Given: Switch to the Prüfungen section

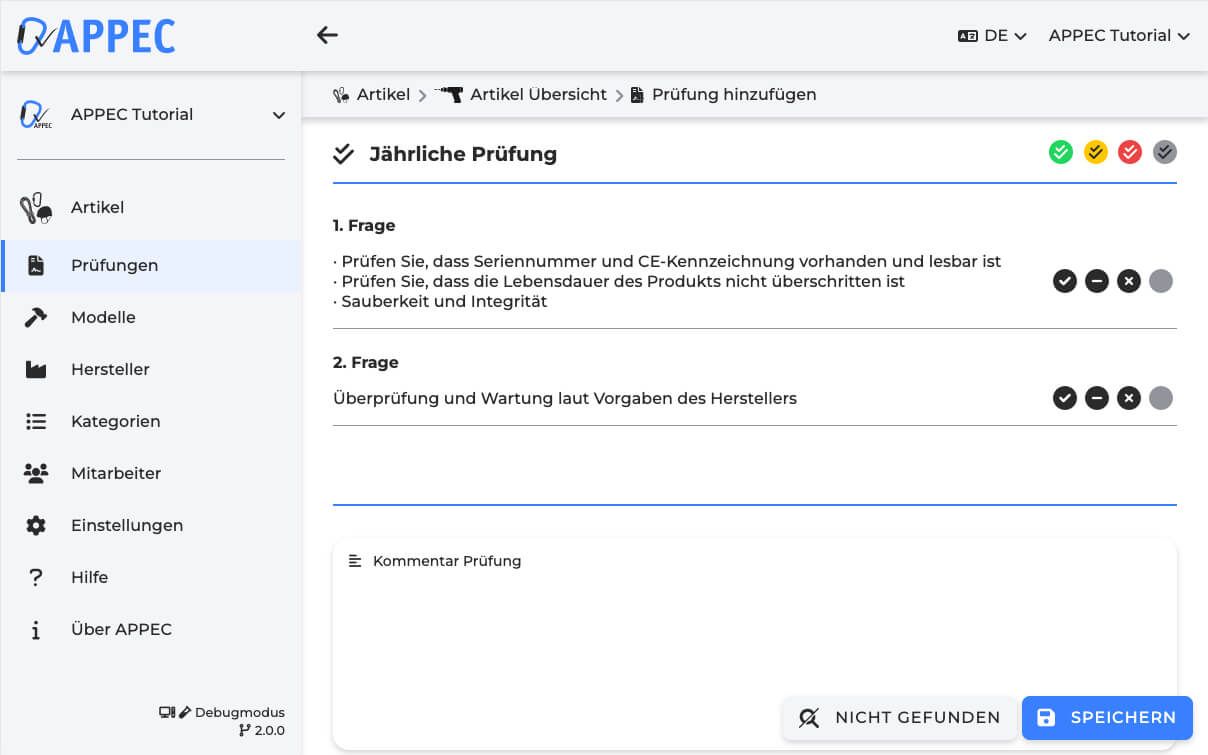Looking at the screenshot, I should (114, 265).
